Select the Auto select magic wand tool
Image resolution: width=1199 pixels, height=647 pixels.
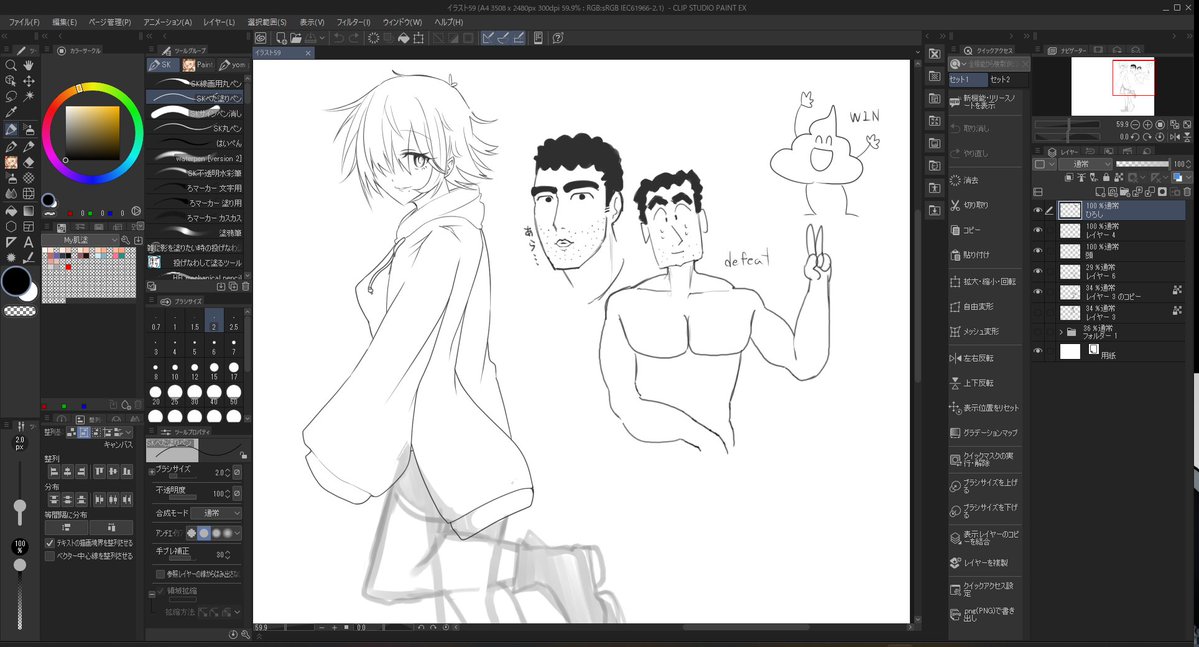[x=29, y=96]
